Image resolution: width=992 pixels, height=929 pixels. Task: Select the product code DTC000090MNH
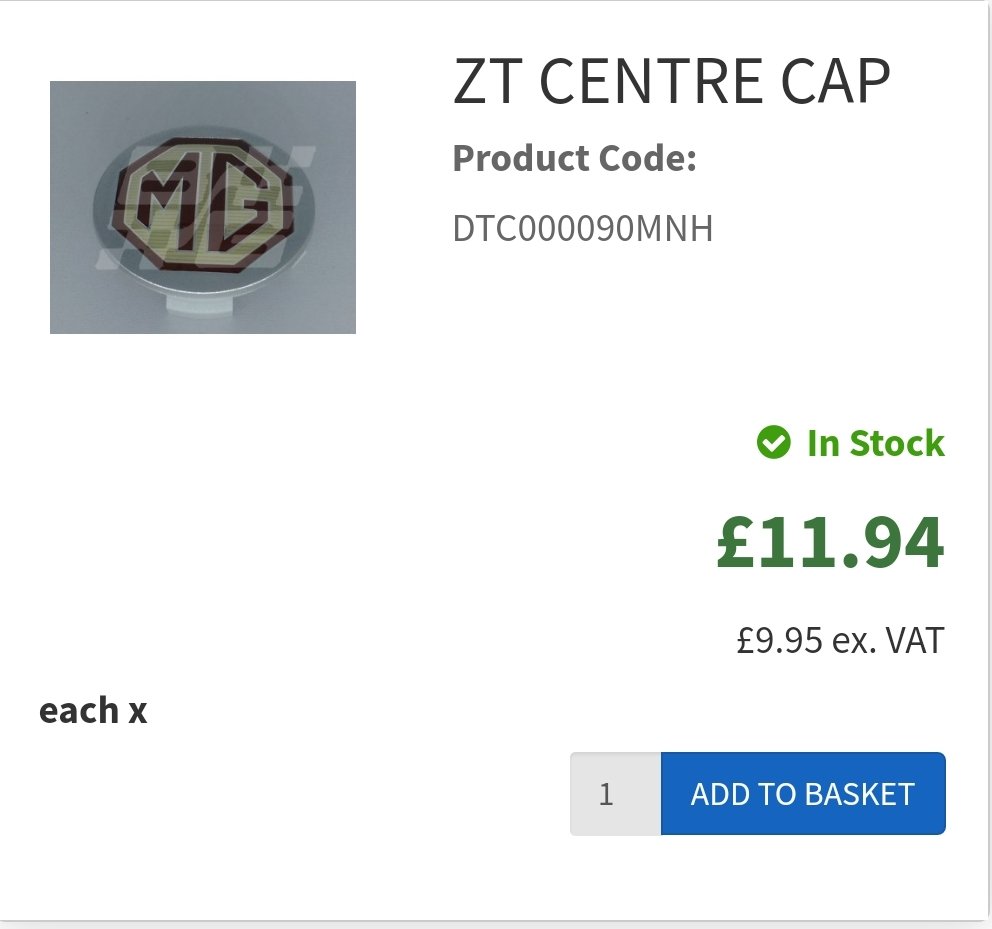click(x=583, y=229)
